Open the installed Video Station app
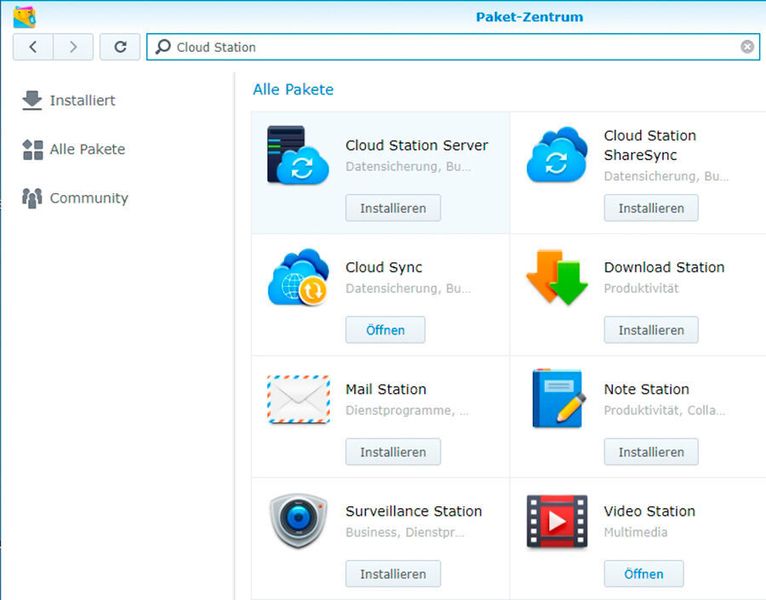This screenshot has height=600, width=766. point(644,574)
